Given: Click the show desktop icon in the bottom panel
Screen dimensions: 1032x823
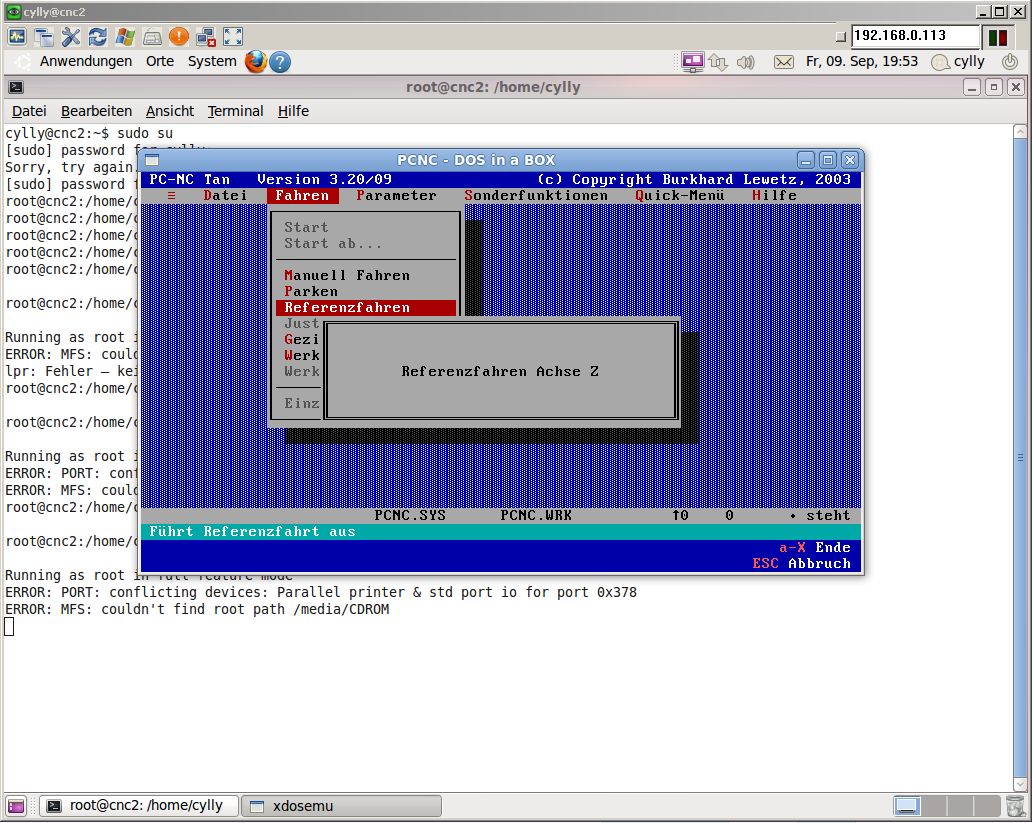Looking at the screenshot, I should 16,806.
